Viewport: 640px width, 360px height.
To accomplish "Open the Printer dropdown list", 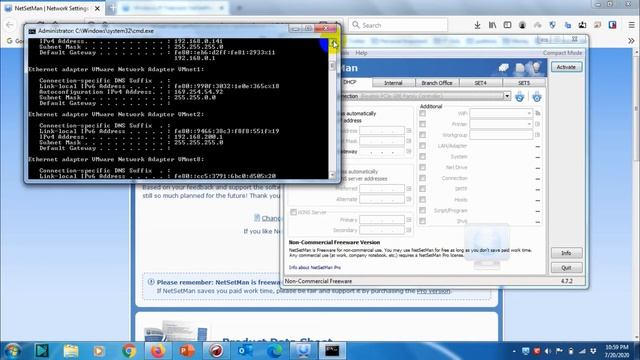I will pos(501,124).
